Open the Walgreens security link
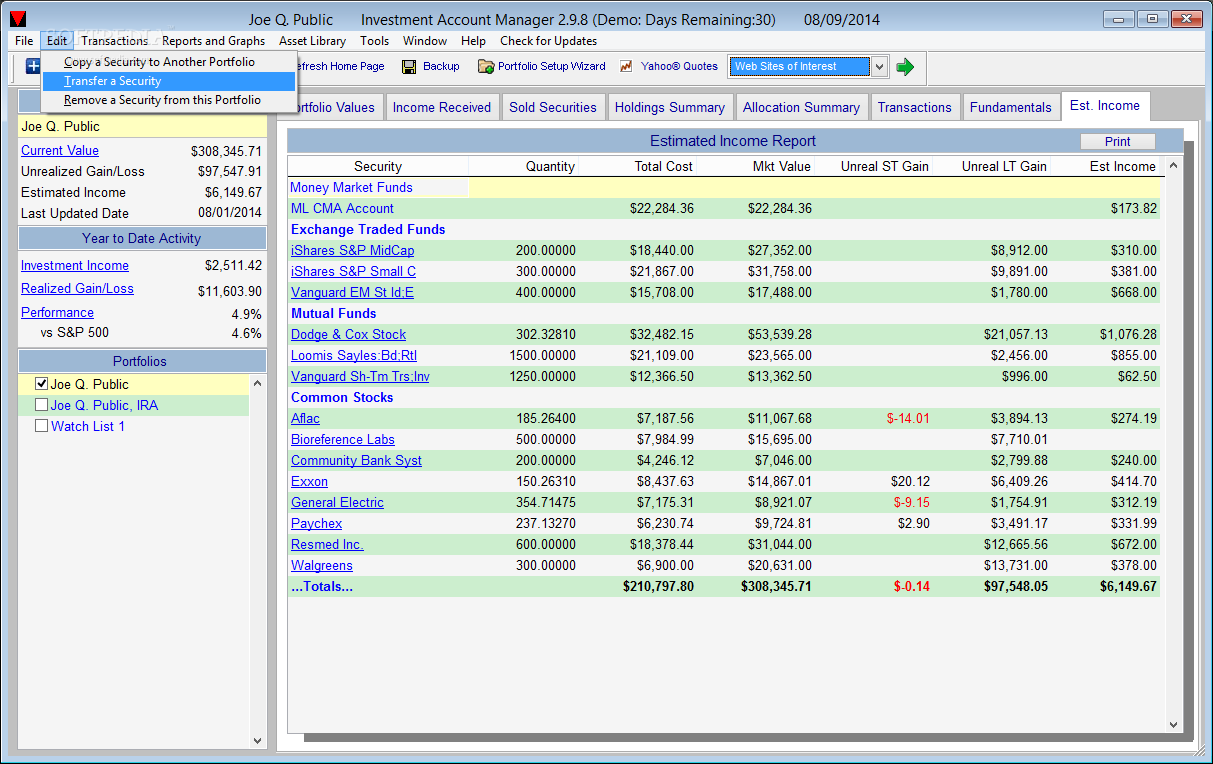The image size is (1213, 764). tap(322, 566)
